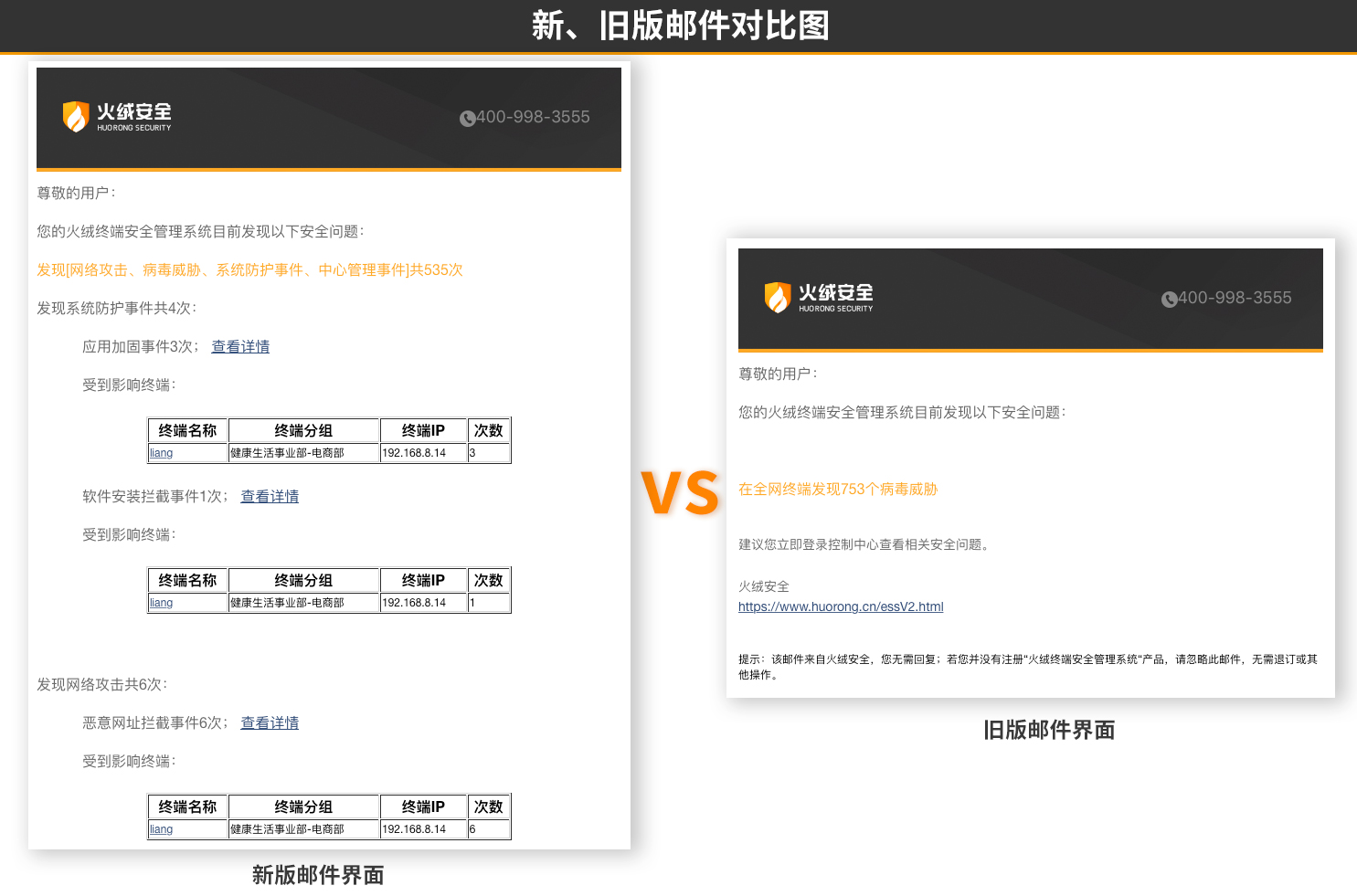This screenshot has height=896, width=1357.
Task: Click the heading 发现系统防护事件共4次
Action: [116, 308]
